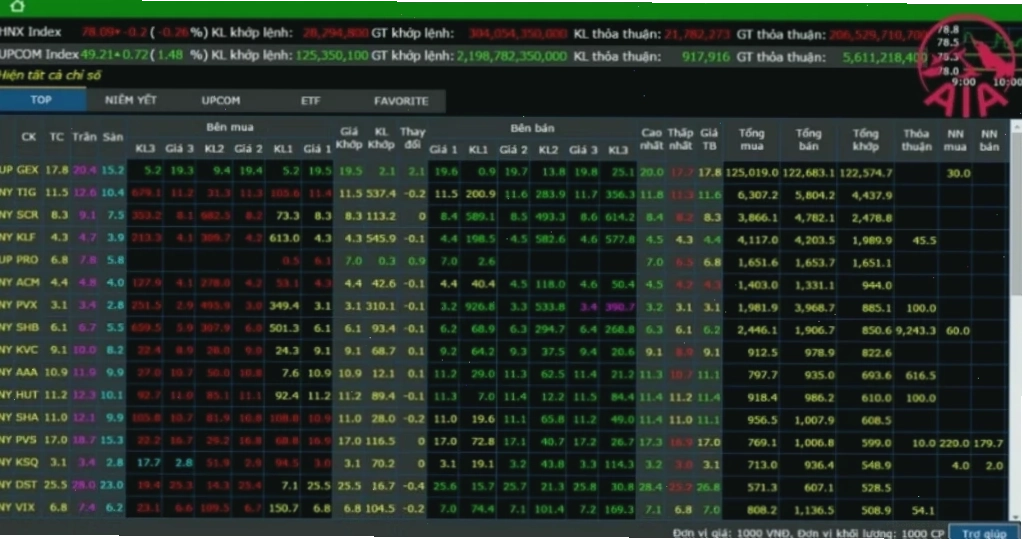Image resolution: width=1022 pixels, height=541 pixels.
Task: Open the FAVORITE tab
Action: (x=401, y=101)
